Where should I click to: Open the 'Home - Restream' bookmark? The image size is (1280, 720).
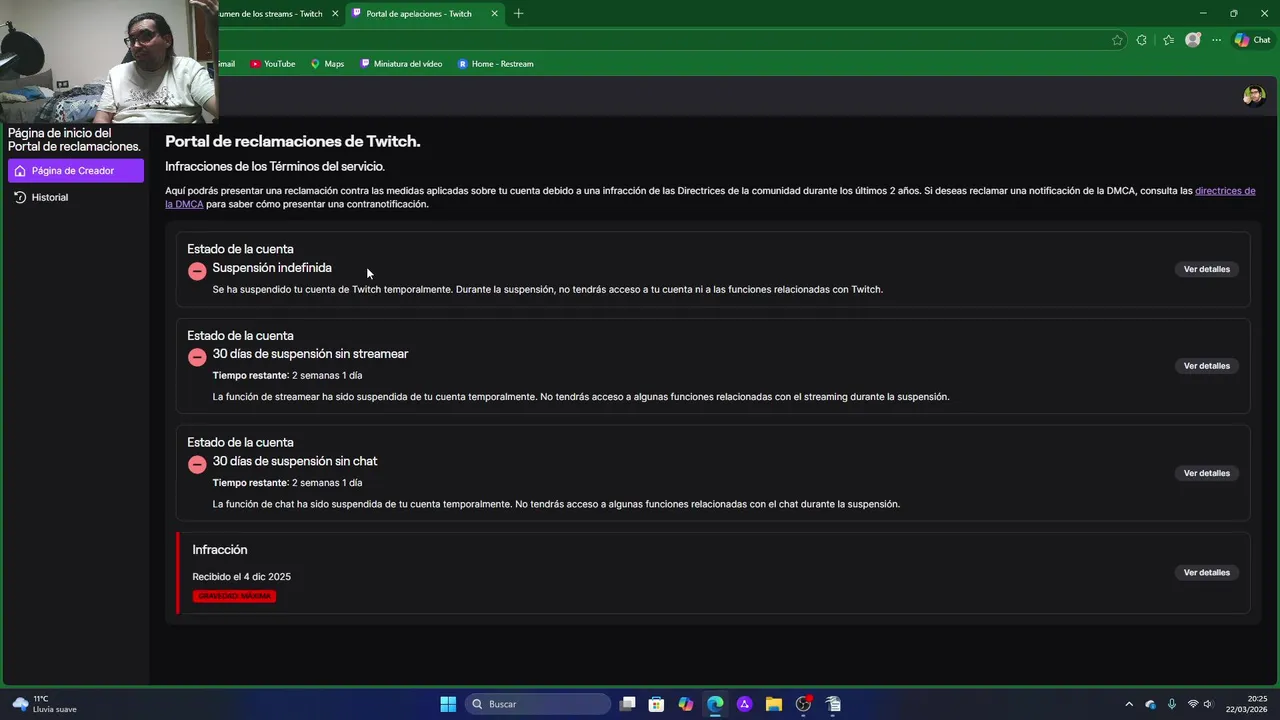(x=496, y=64)
